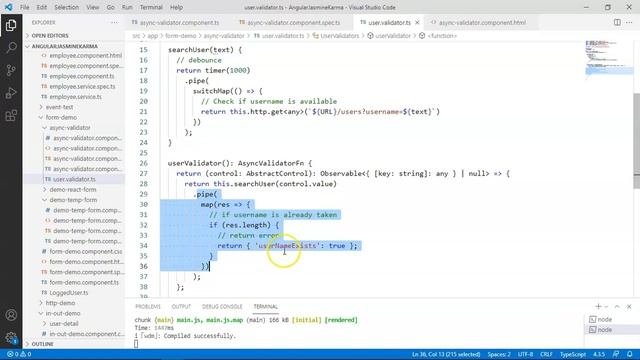
Task: Collapse the demo-temp-form folder
Action: pyautogui.click(x=73, y=200)
